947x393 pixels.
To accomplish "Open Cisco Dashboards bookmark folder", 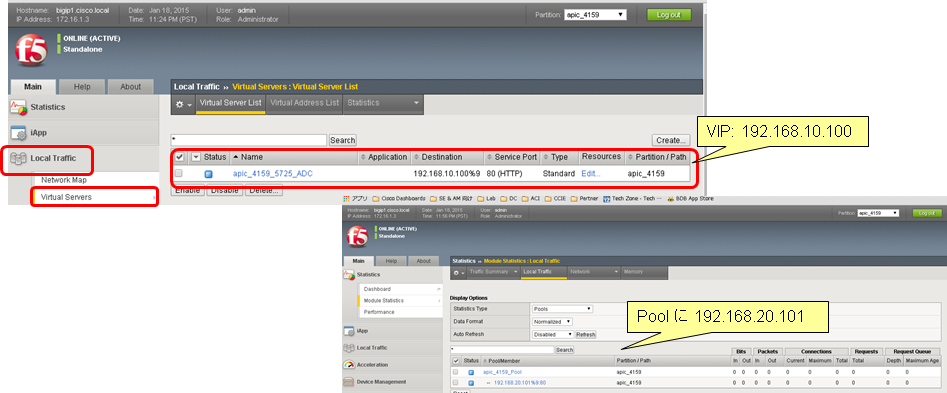I will (x=399, y=198).
